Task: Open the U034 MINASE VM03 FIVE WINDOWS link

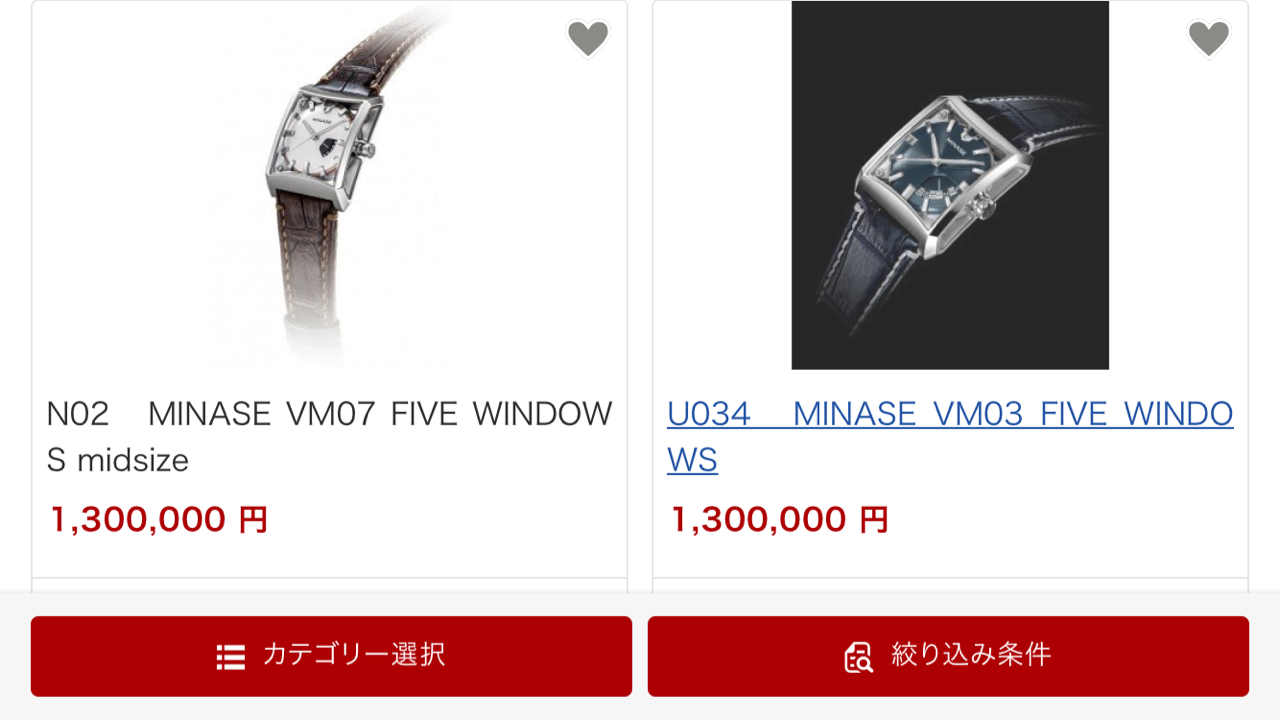Action: (950, 437)
